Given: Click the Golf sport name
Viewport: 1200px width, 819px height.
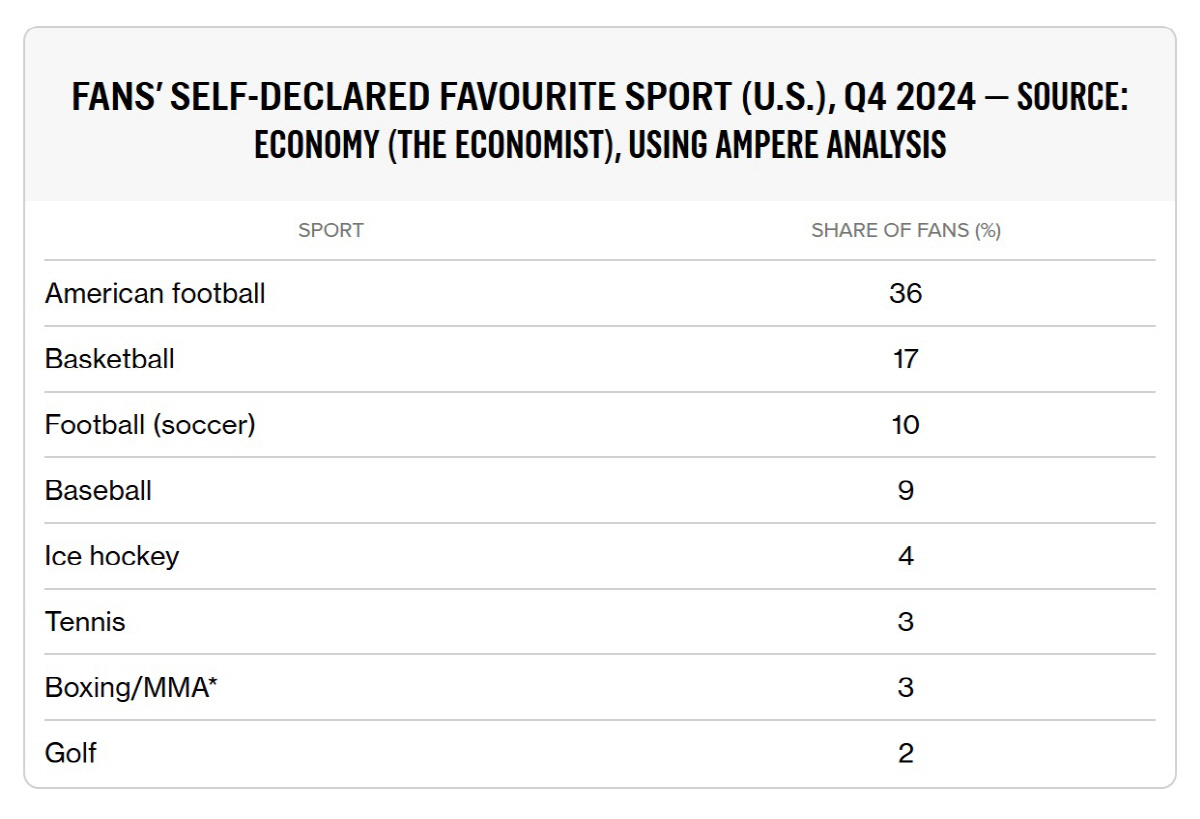Looking at the screenshot, I should pos(70,753).
